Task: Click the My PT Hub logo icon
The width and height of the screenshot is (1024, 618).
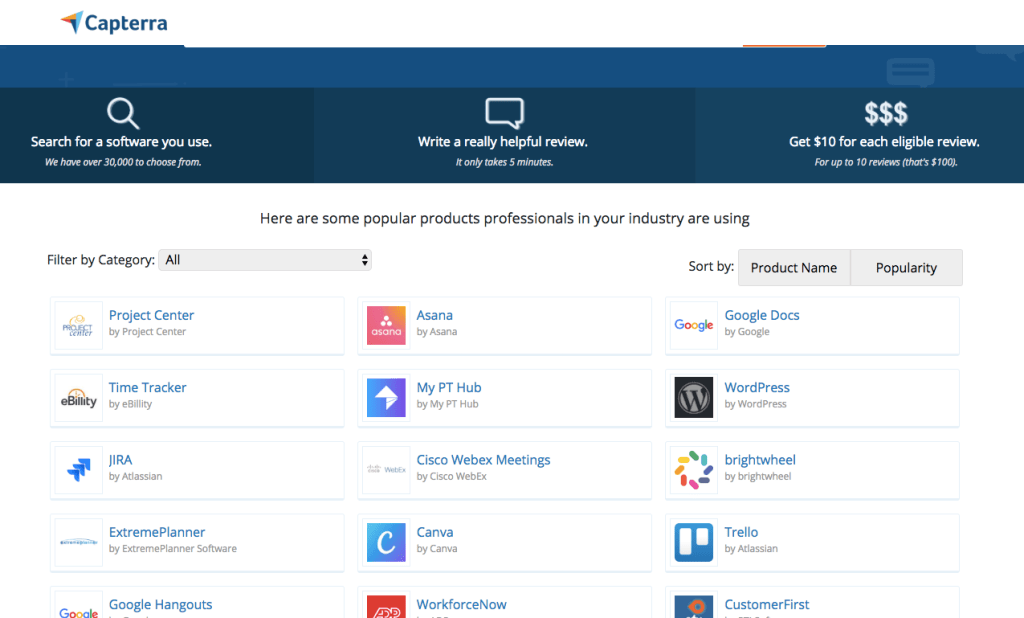Action: pyautogui.click(x=386, y=398)
